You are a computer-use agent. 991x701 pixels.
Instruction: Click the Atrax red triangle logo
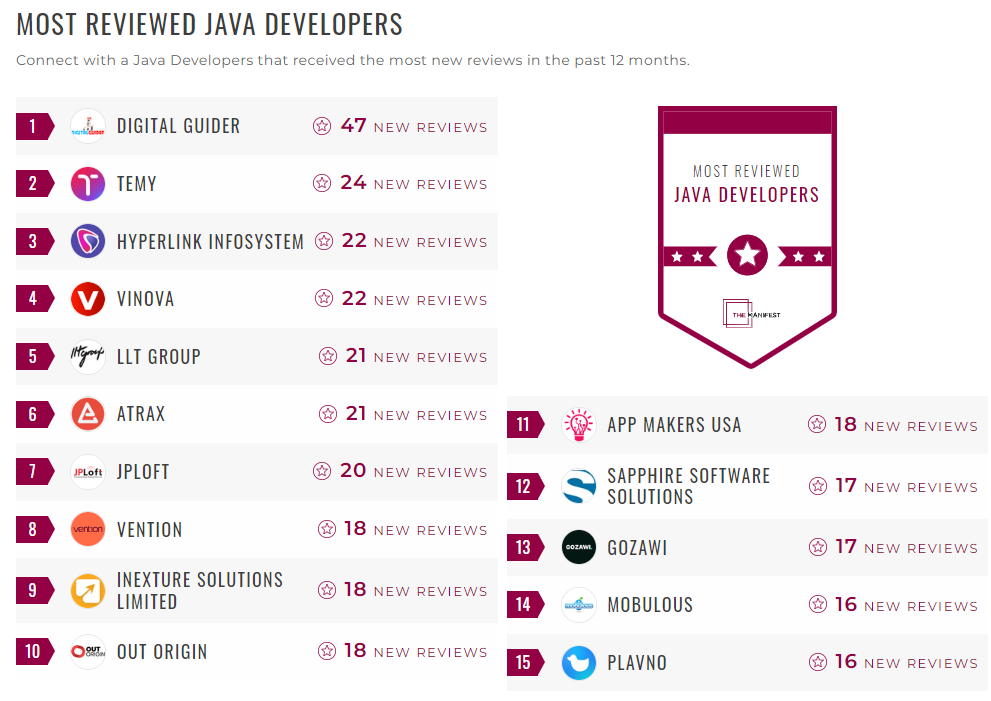point(88,414)
